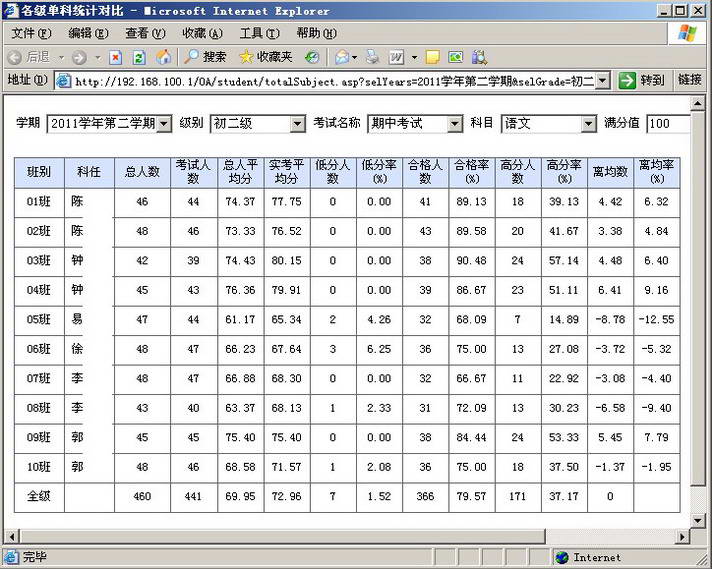This screenshot has height=569, width=712.
Task: Click the 合格率(%) column header
Action: click(x=471, y=173)
